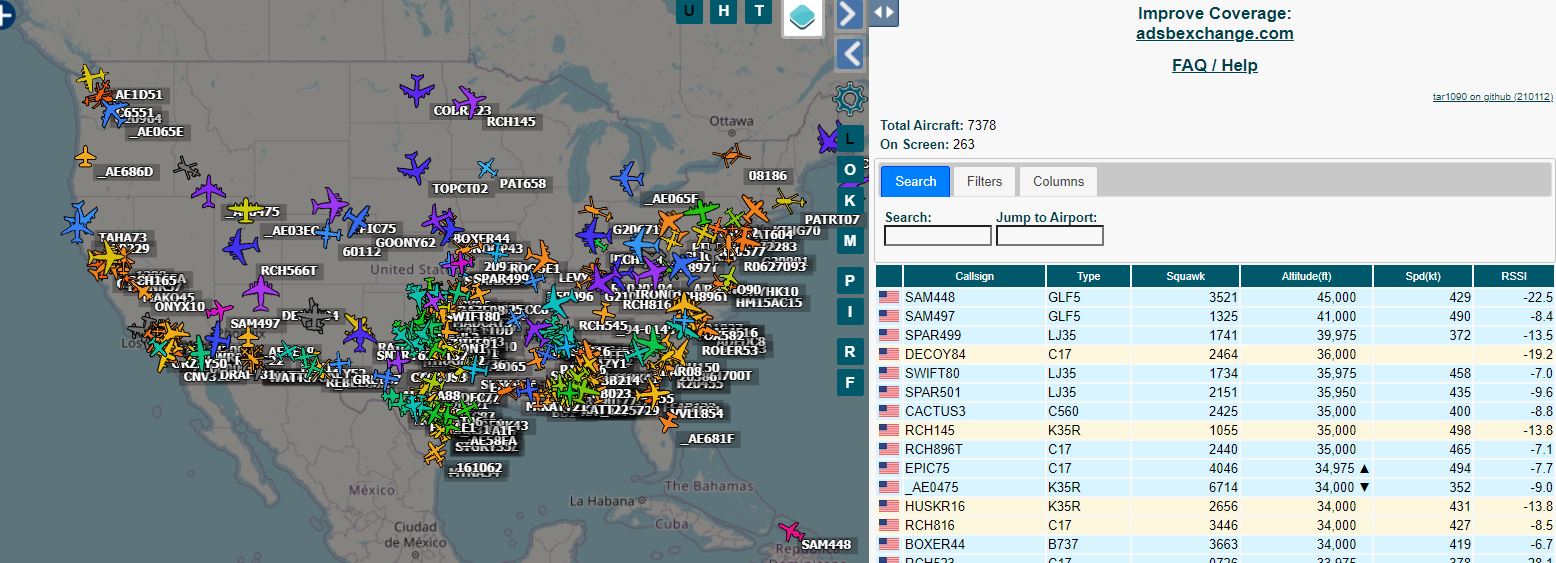
Task: Select the DECOY84 table row
Action: click(x=1215, y=354)
